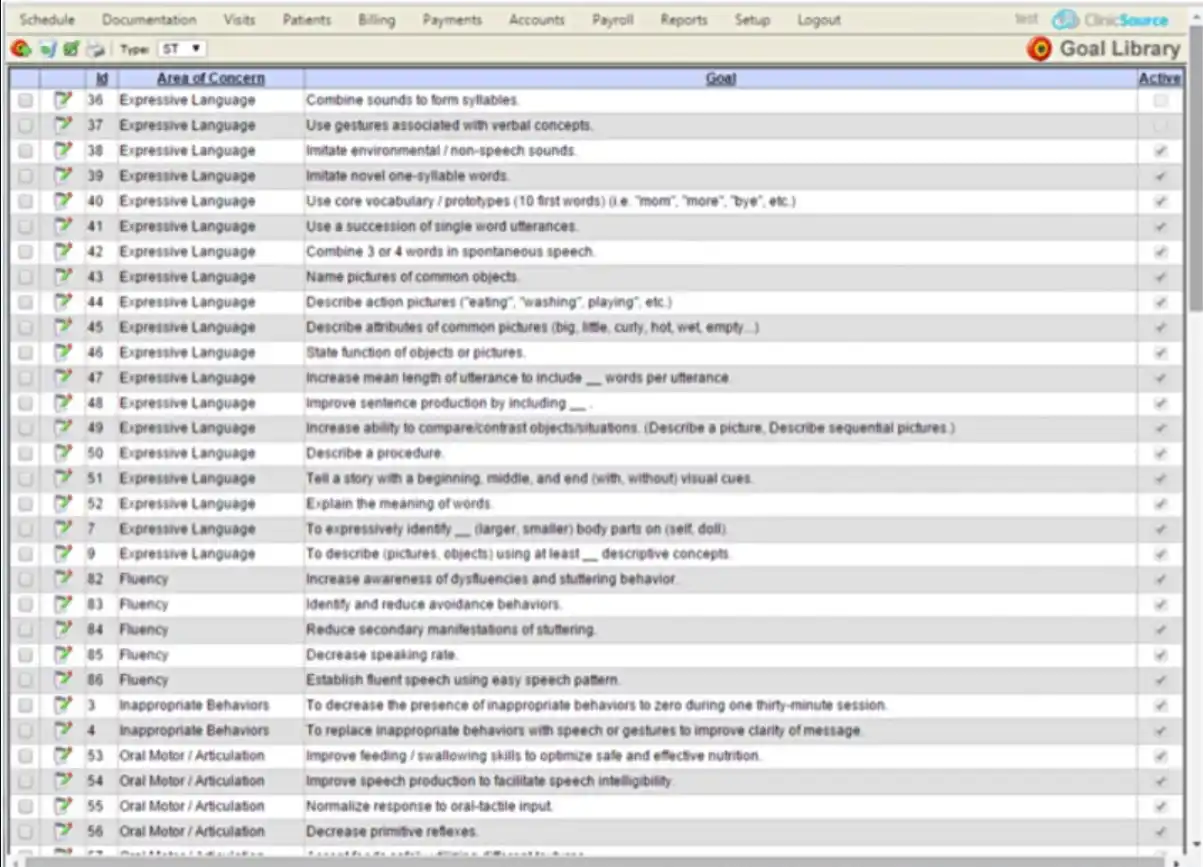Open the Billing menu
This screenshot has width=1203, height=867.
tap(376, 19)
